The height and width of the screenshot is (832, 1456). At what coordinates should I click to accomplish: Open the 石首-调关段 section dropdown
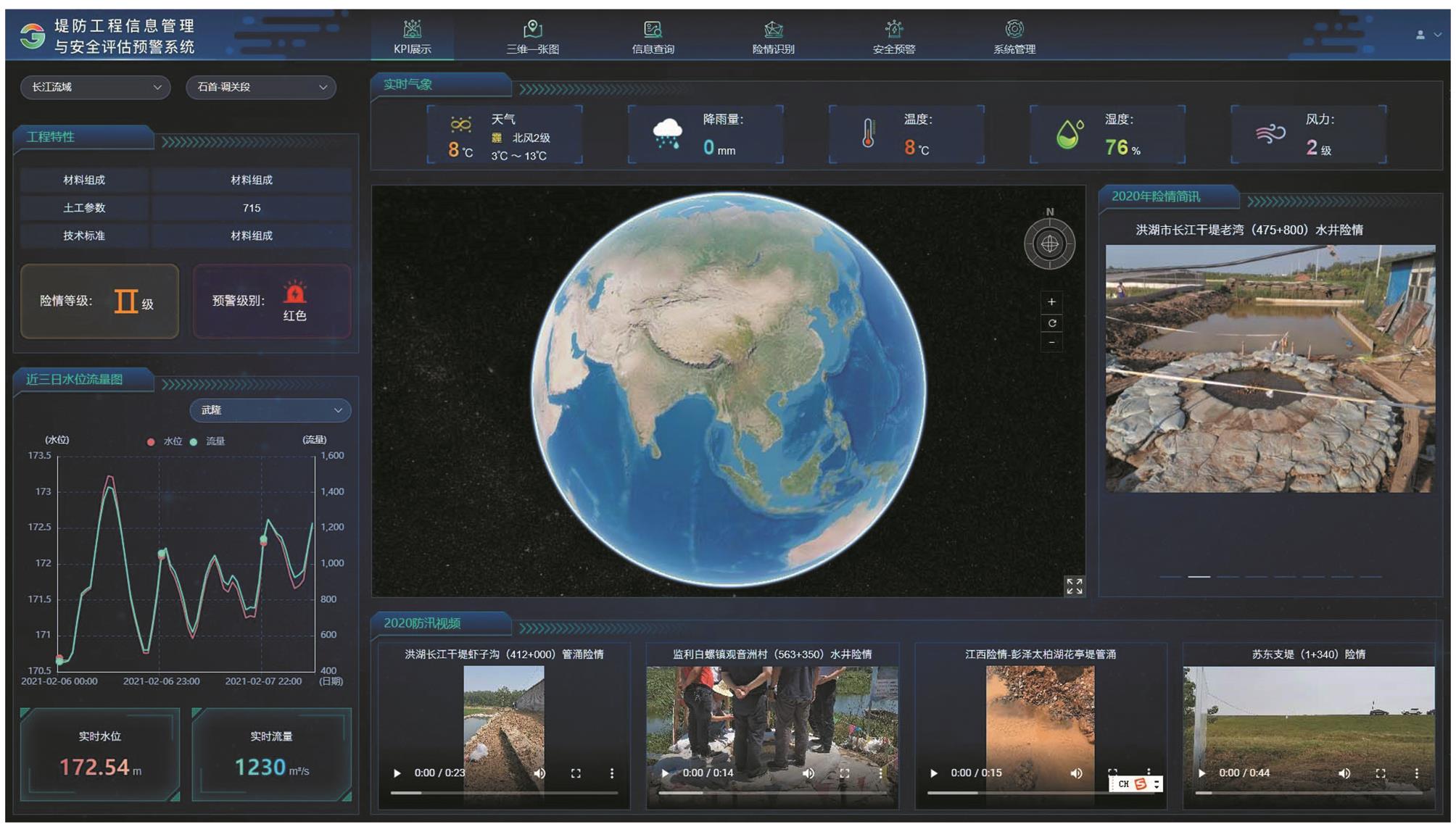click(261, 87)
